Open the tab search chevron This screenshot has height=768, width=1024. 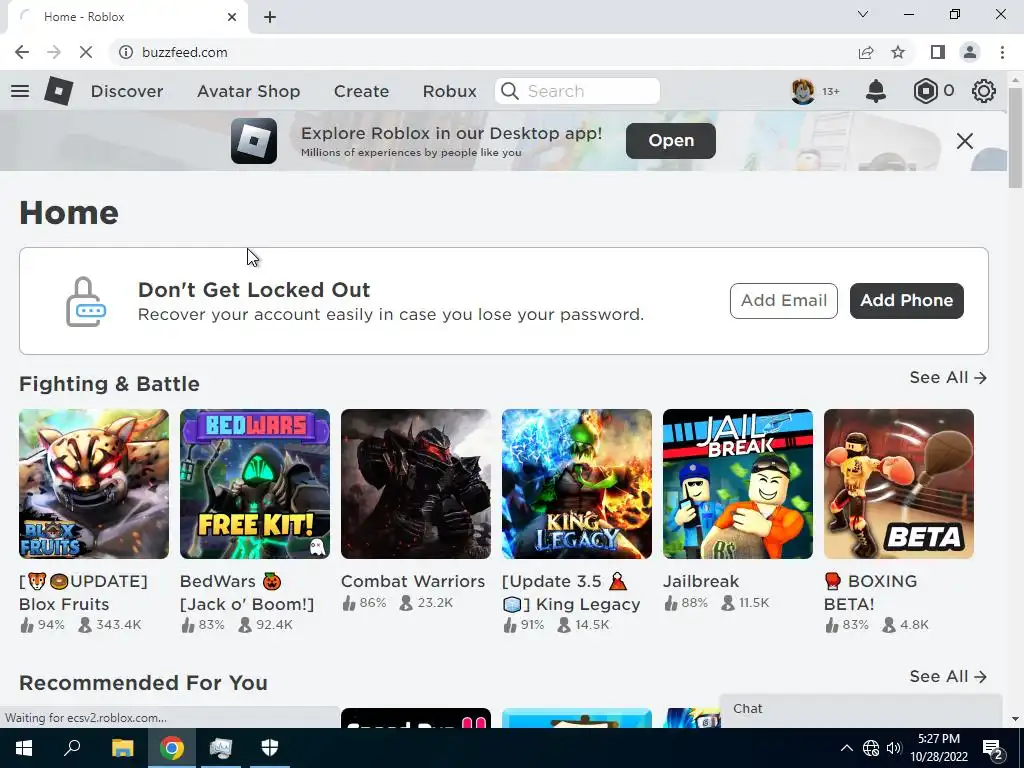pos(863,14)
